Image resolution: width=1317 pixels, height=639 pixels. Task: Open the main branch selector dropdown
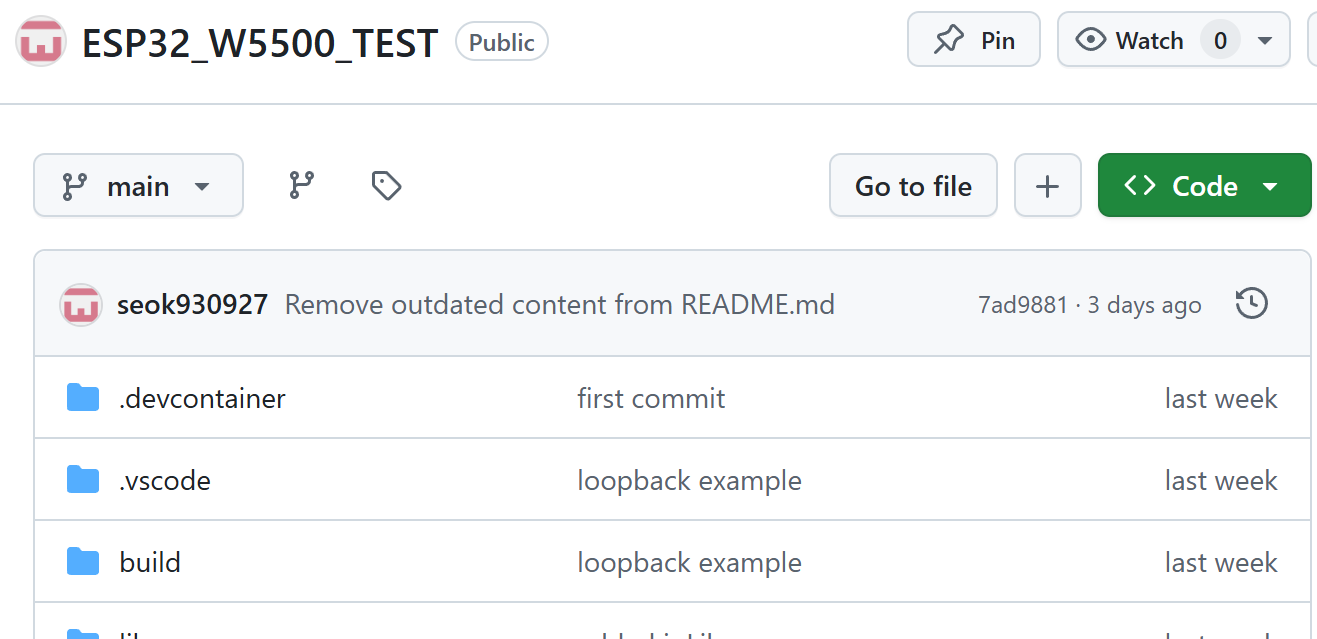138,186
